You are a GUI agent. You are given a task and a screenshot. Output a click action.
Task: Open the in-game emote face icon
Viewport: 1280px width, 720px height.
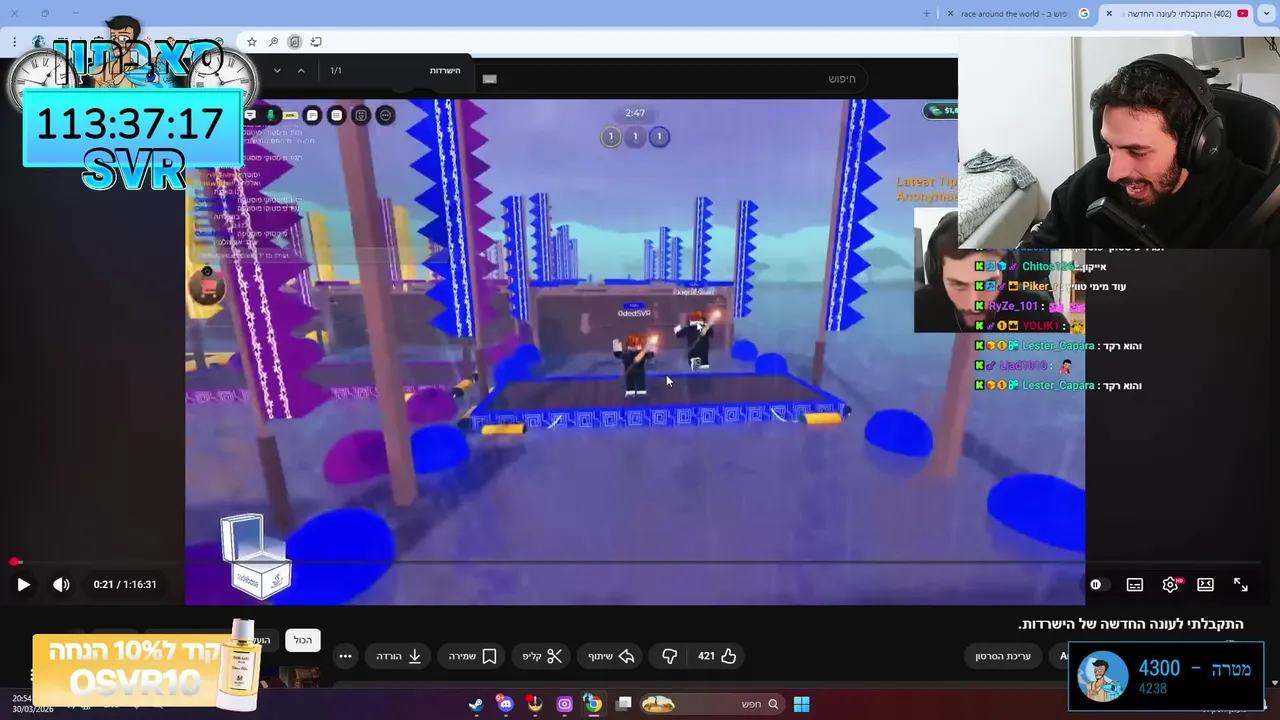tap(361, 115)
